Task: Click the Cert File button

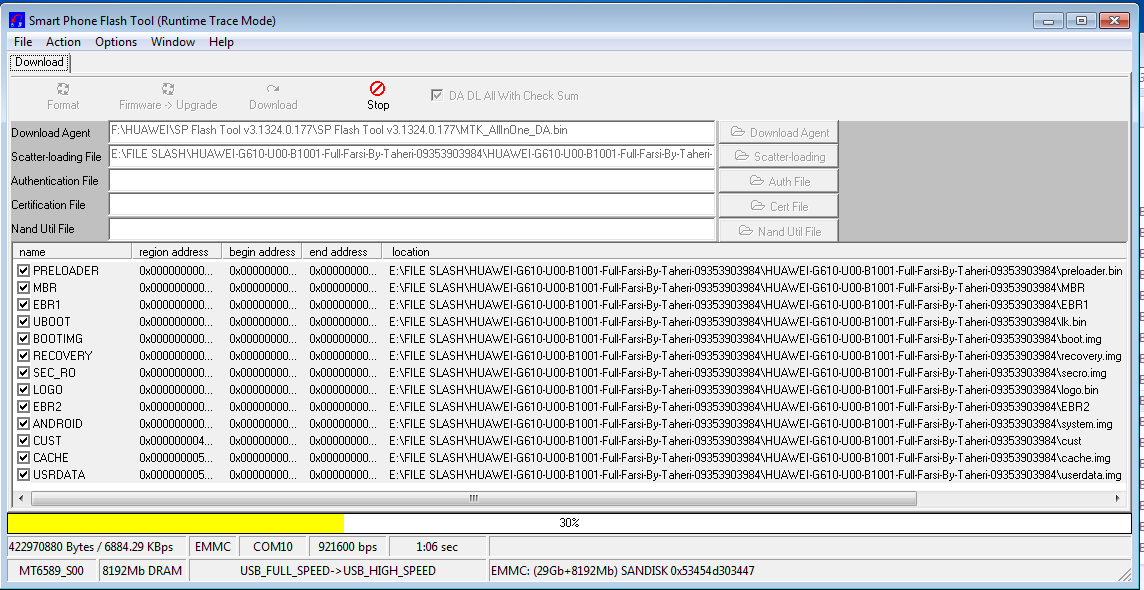Action: 778,206
